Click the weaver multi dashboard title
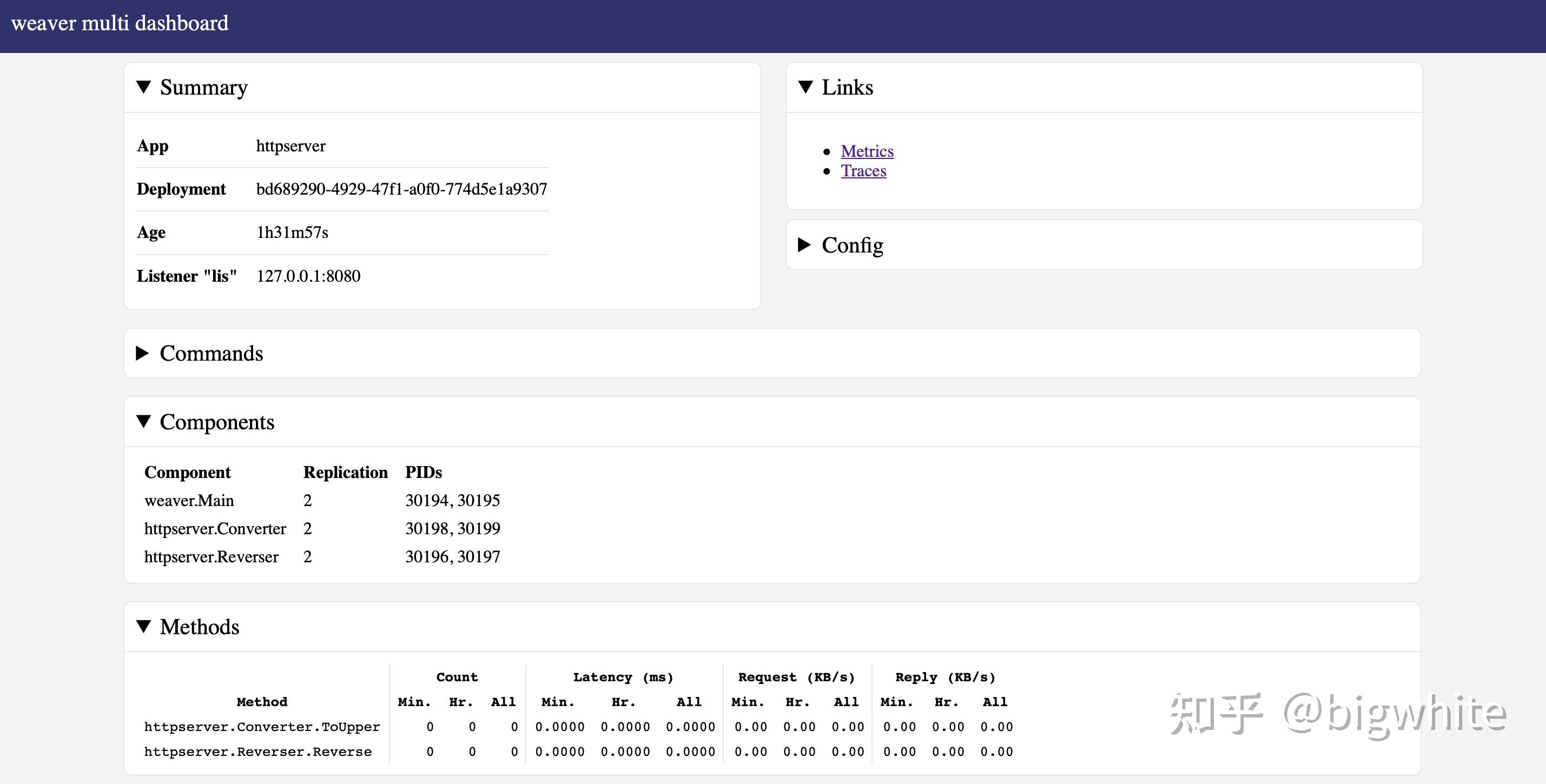 (120, 23)
